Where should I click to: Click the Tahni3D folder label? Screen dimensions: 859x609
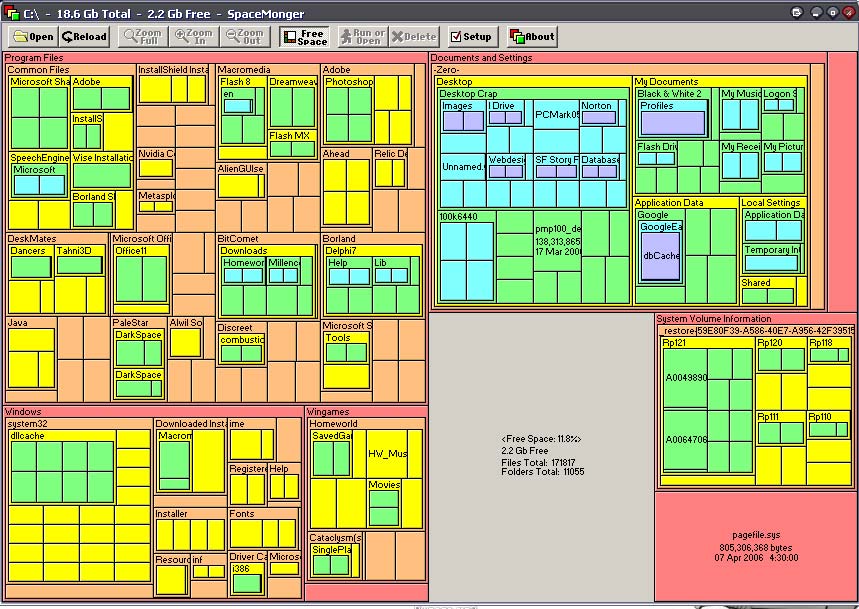tap(73, 251)
